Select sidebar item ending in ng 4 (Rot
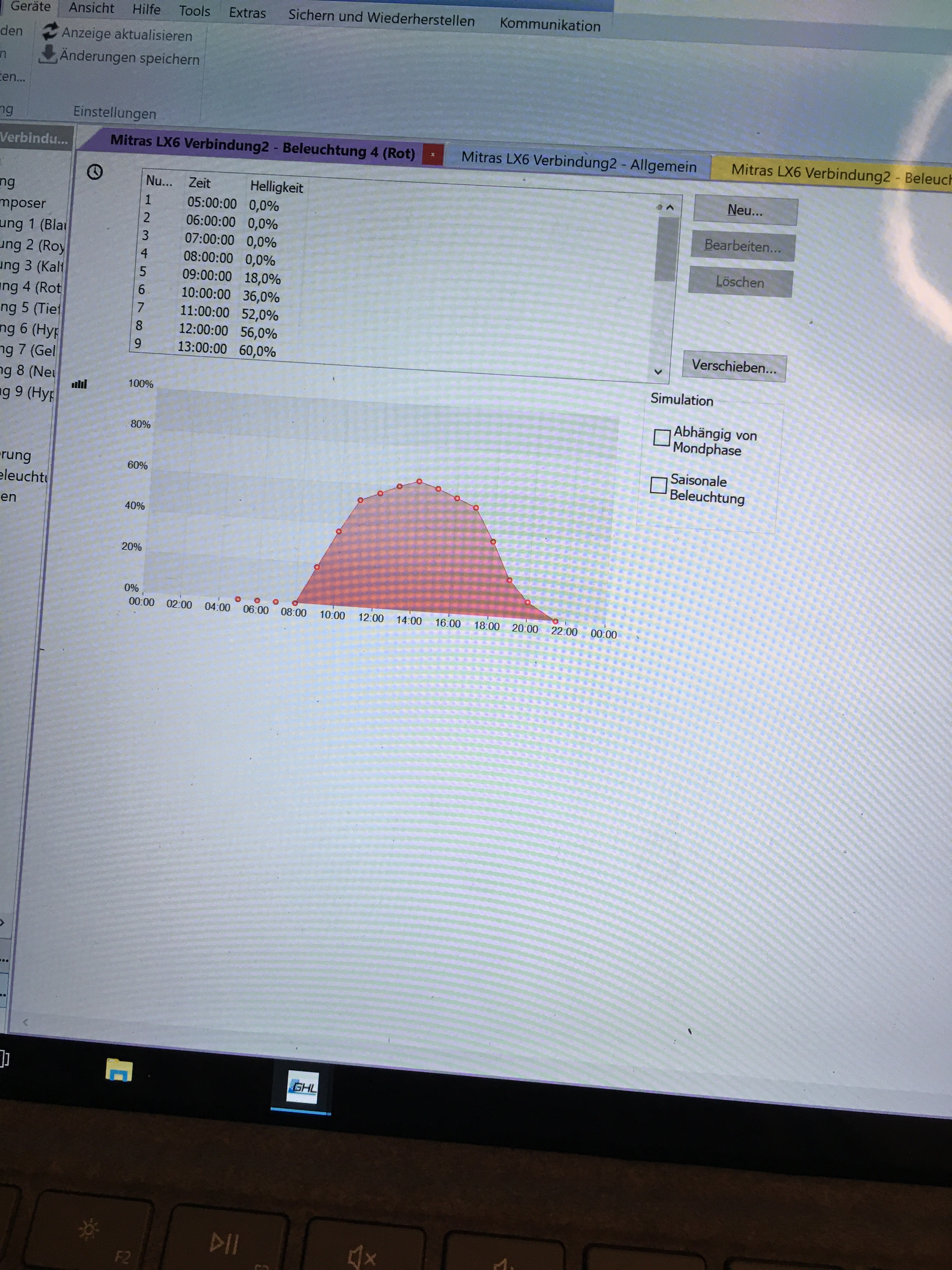Screen dimensions: 952x1270 pos(31,287)
